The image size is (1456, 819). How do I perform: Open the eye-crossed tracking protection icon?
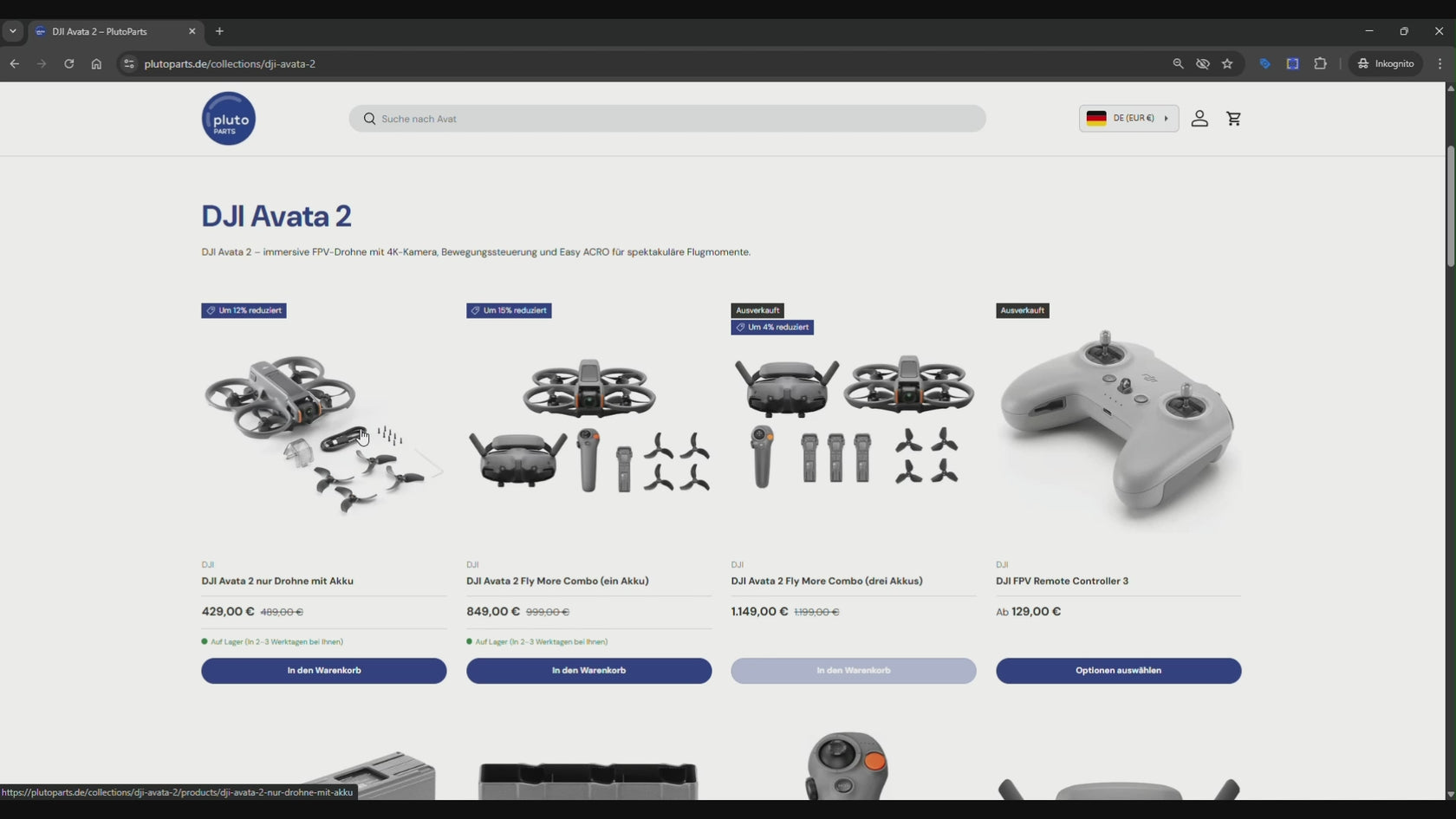point(1203,64)
